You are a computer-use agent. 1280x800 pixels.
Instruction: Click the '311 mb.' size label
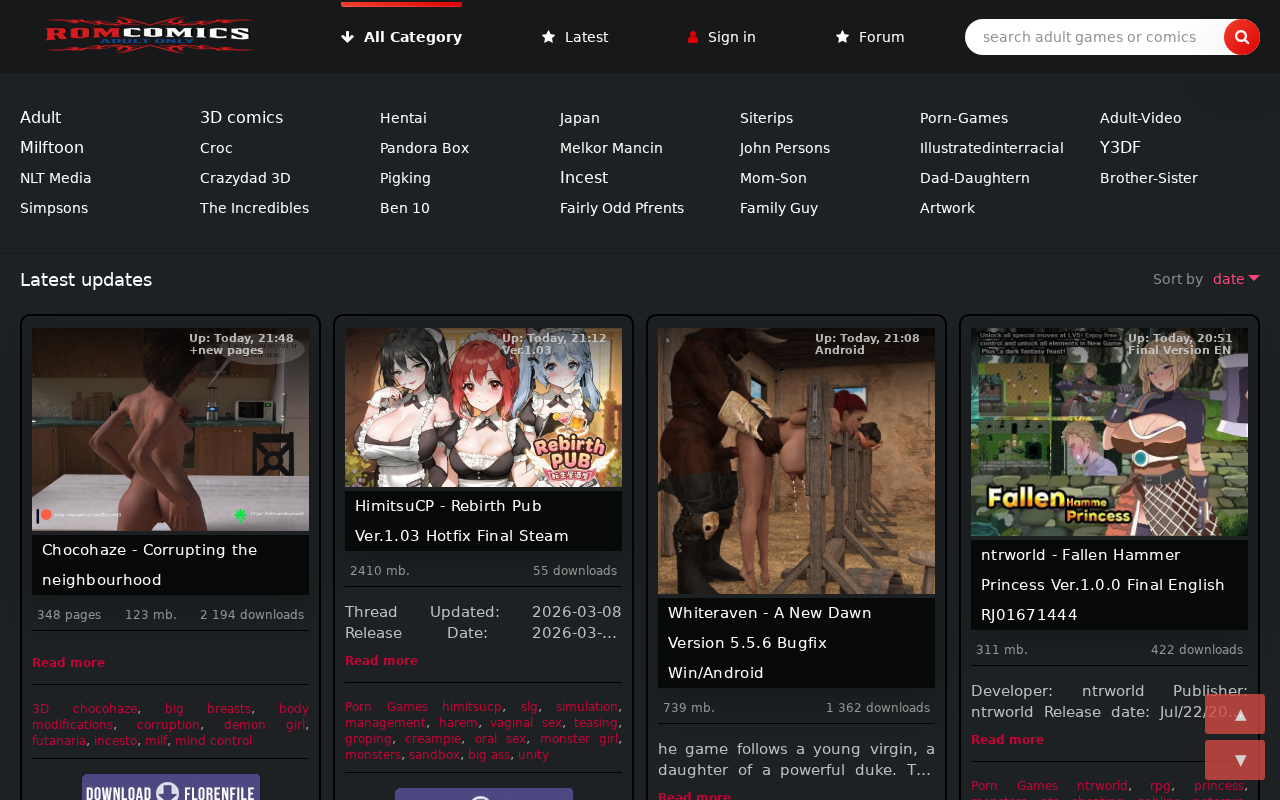(1002, 650)
